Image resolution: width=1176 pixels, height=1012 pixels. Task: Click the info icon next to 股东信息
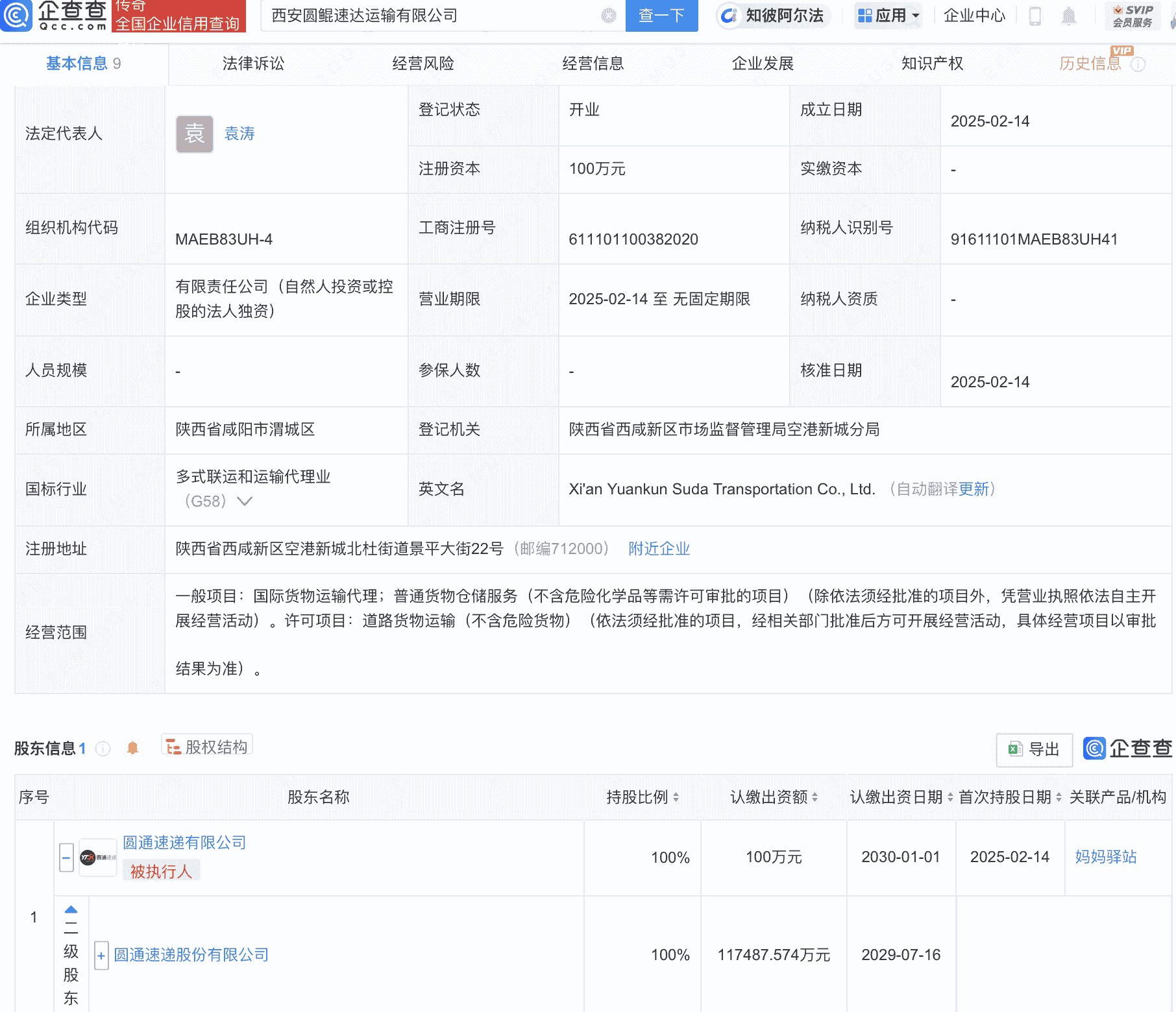pos(103,748)
